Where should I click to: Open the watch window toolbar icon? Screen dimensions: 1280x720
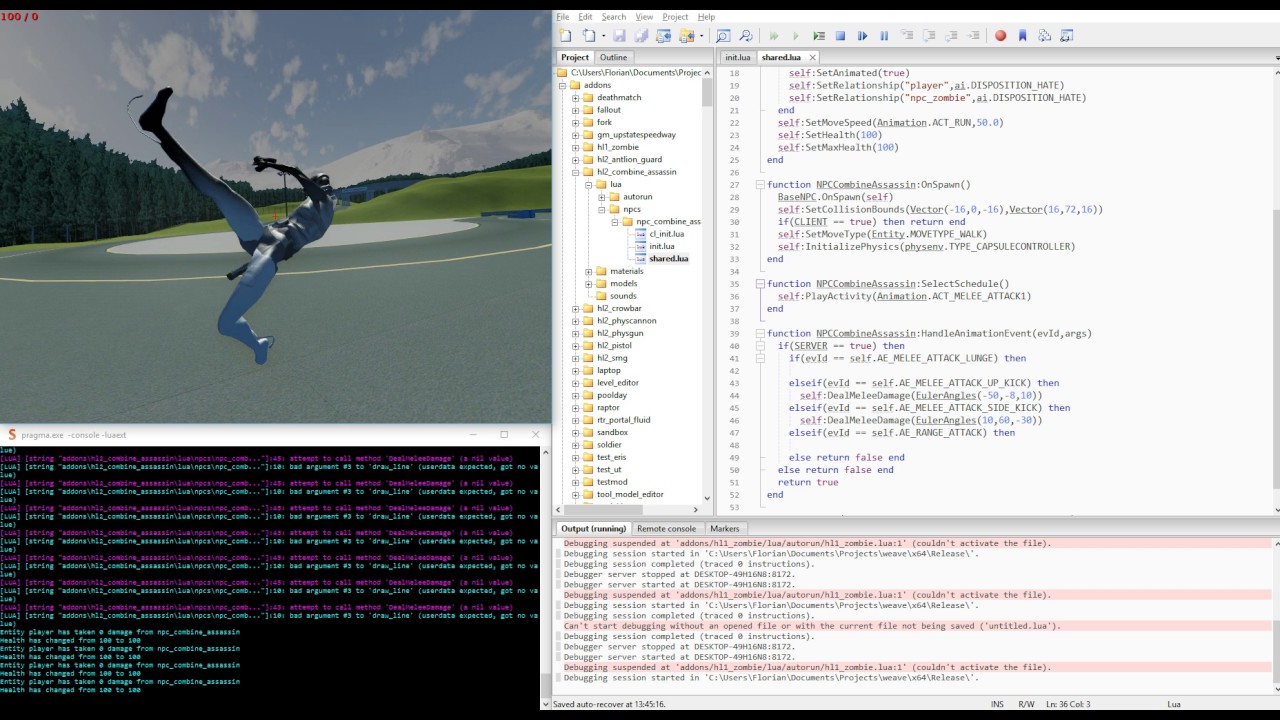point(1066,36)
